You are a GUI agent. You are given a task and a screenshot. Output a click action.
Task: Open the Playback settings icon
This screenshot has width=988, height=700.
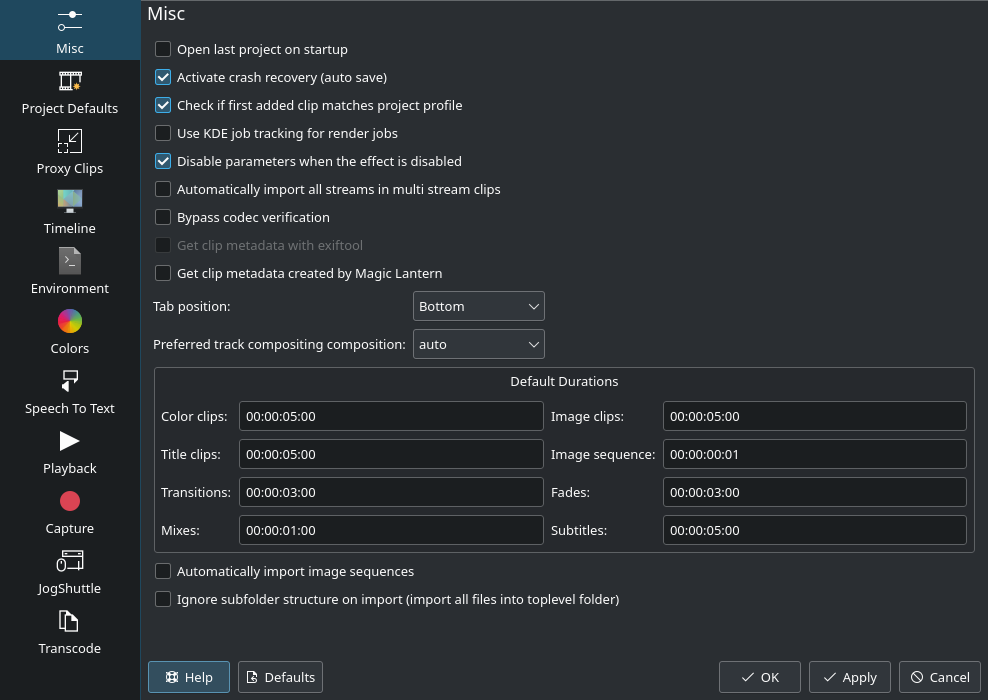pos(69,441)
